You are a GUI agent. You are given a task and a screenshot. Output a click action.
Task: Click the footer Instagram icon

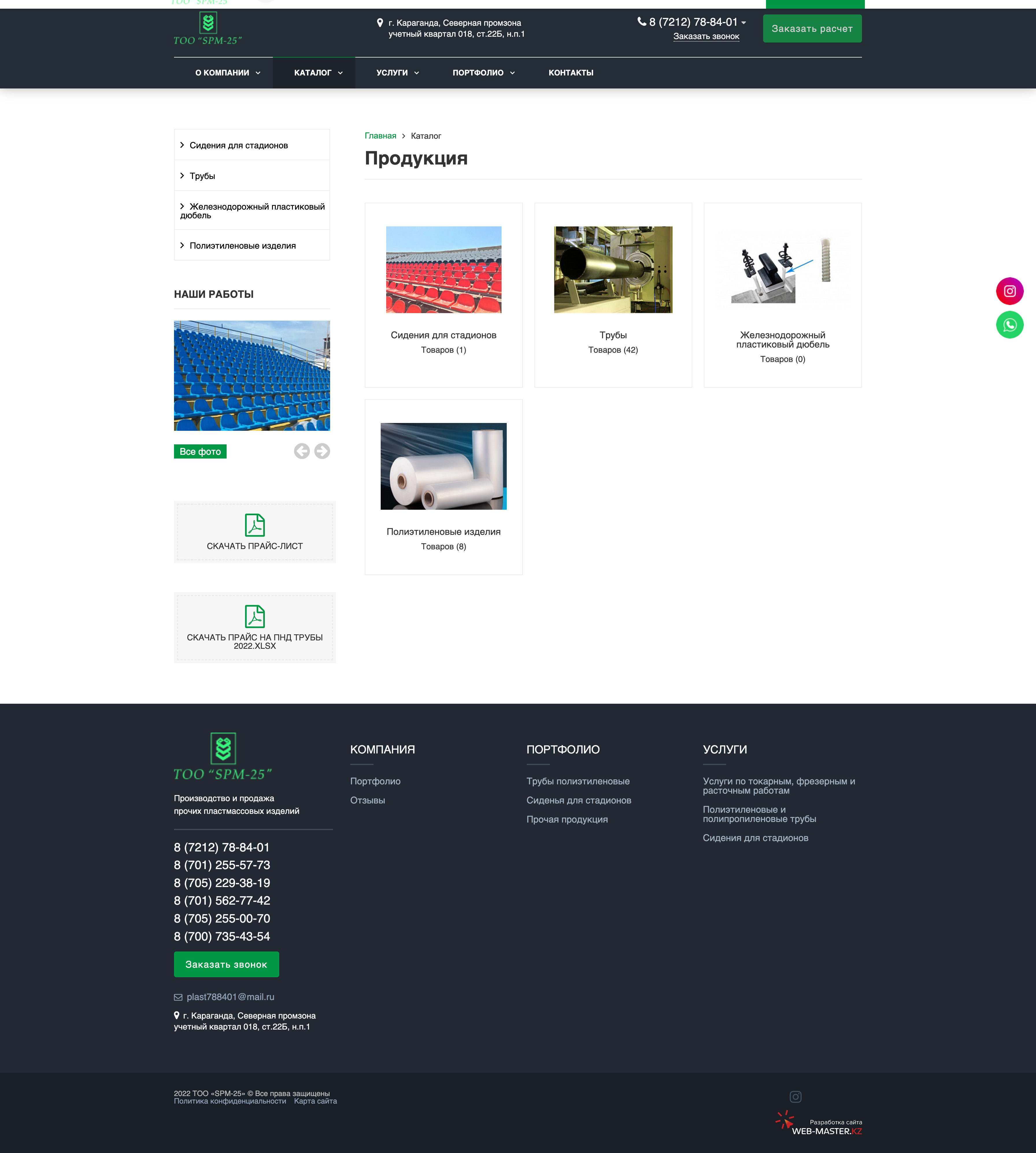(x=795, y=1097)
